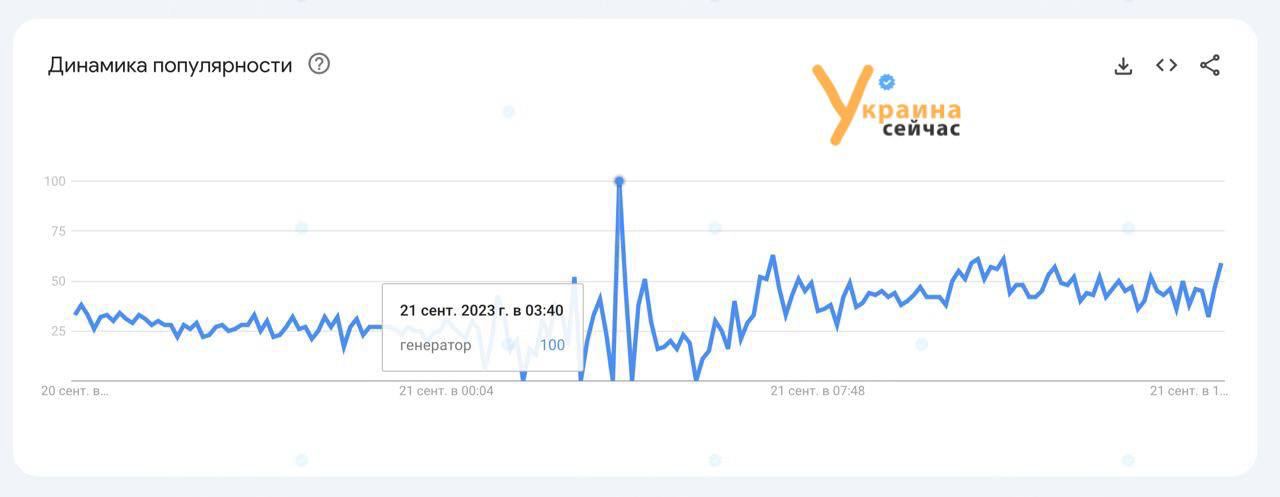The height and width of the screenshot is (497, 1280).
Task: Click the 75 label on y-axis
Action: point(58,231)
